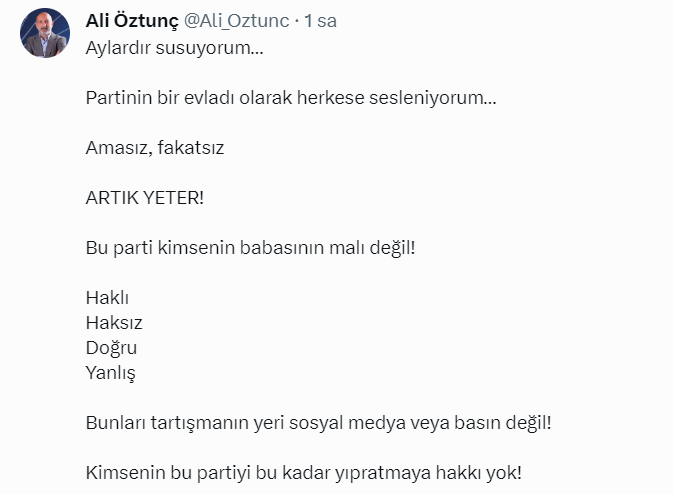This screenshot has height=494, width=673.
Task: Click the text 'Amasız, fakatsız'
Action: coord(155,148)
